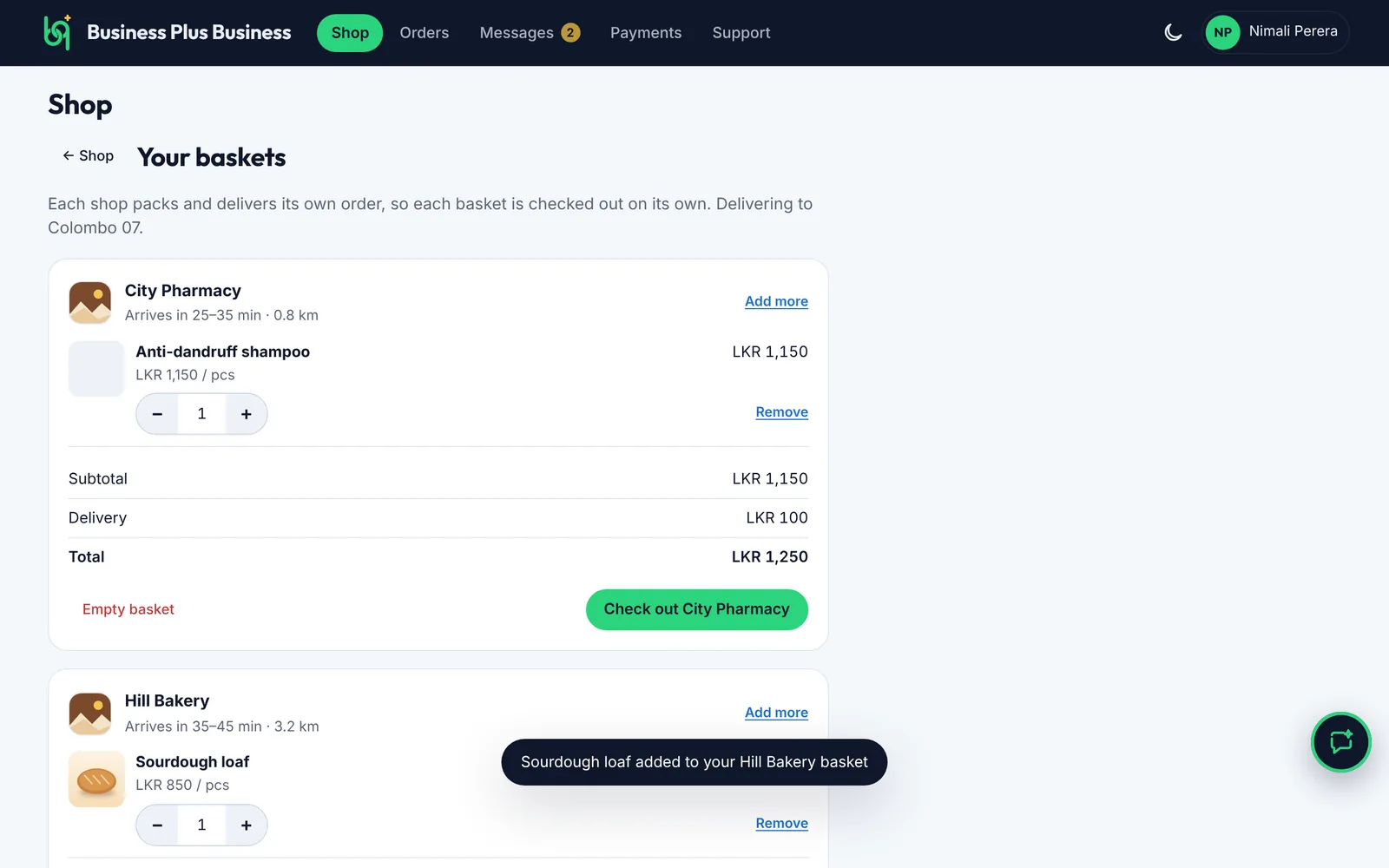Go back using the Shop arrow link
The height and width of the screenshot is (868, 1389).
pos(89,156)
